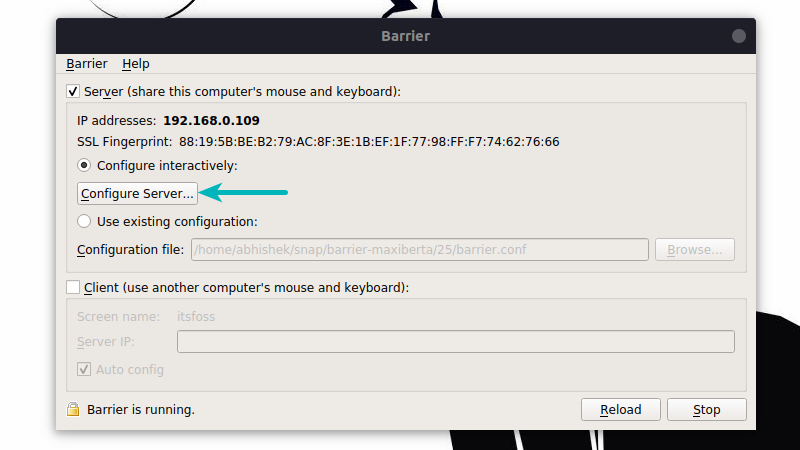Enable the Client checkbox

(x=73, y=287)
